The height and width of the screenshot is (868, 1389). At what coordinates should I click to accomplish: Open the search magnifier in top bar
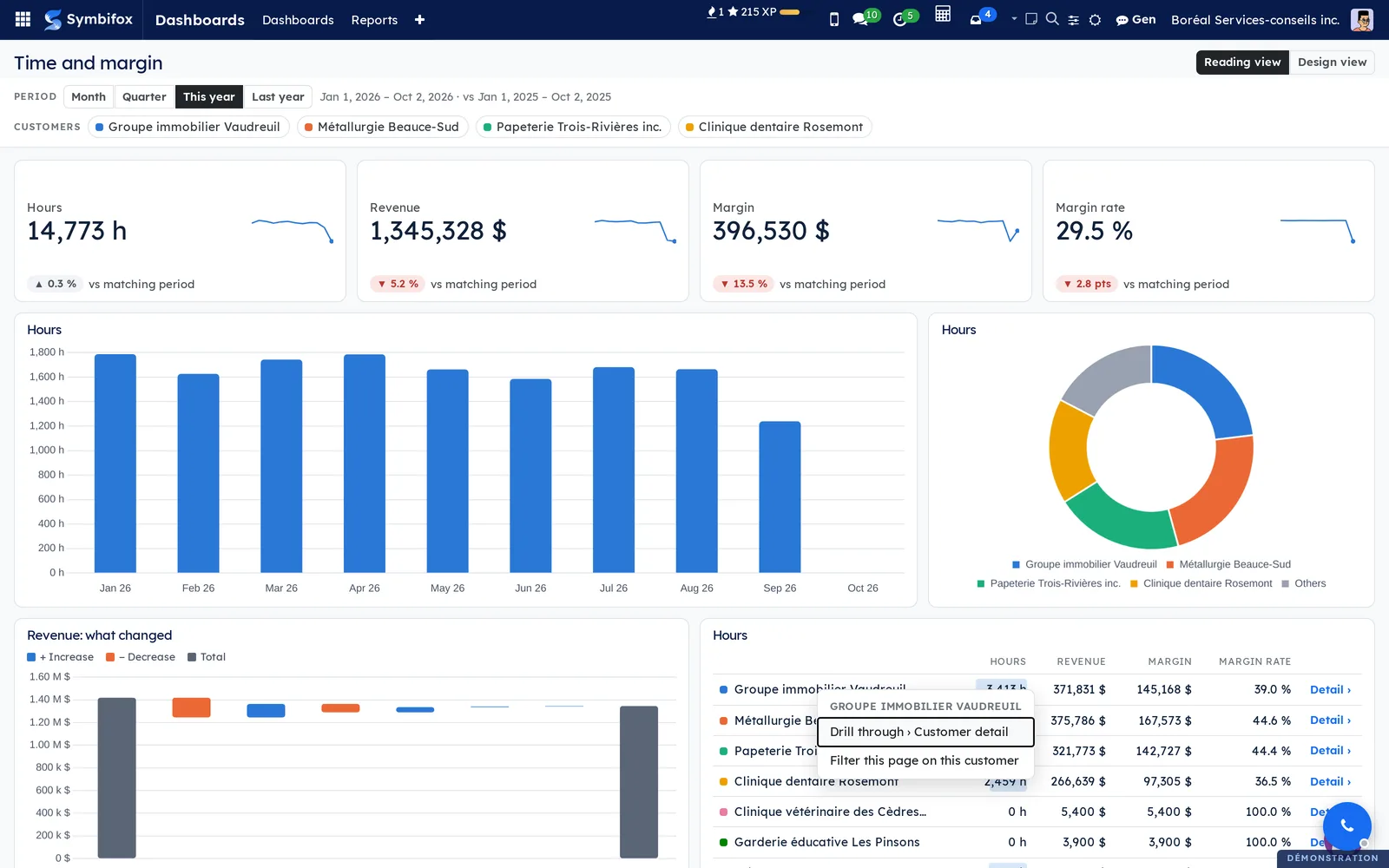(1052, 19)
